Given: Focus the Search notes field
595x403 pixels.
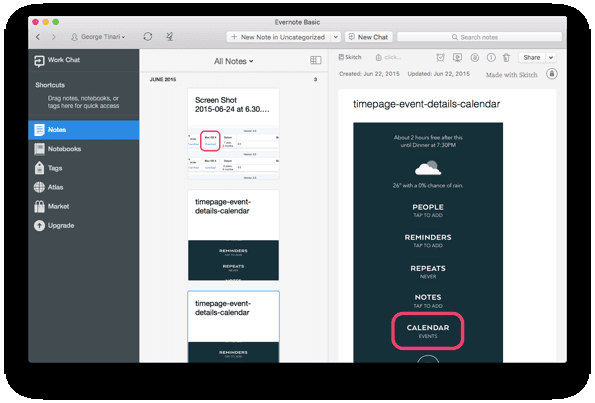Looking at the screenshot, I should pyautogui.click(x=479, y=37).
